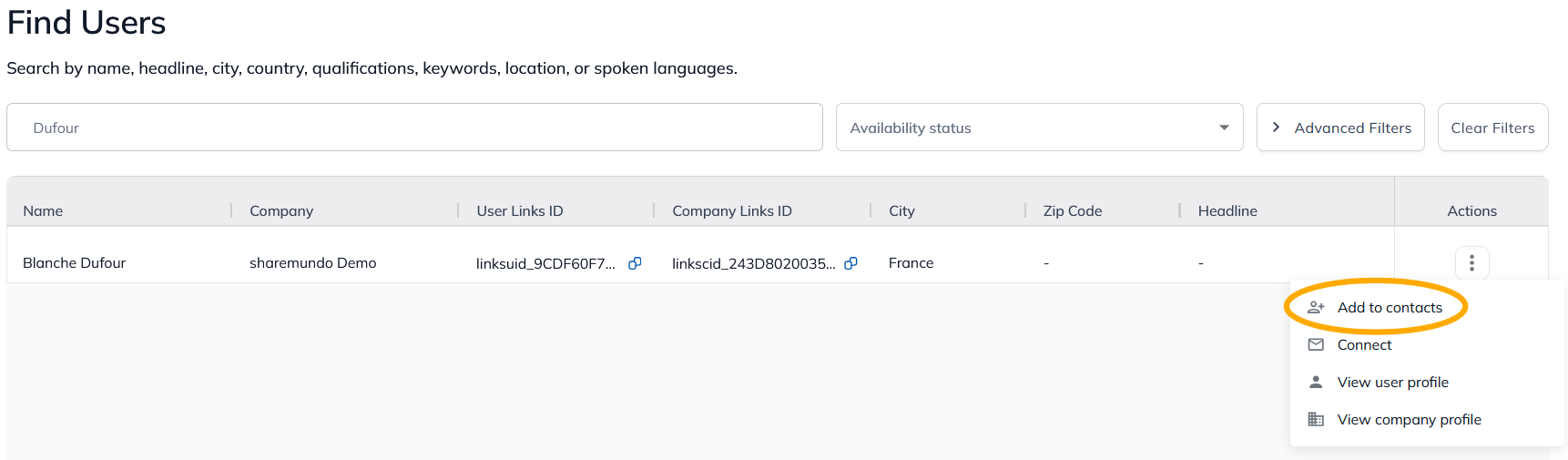Image resolution: width=1568 pixels, height=460 pixels.
Task: Click the View company profile building icon
Action: click(x=1316, y=419)
